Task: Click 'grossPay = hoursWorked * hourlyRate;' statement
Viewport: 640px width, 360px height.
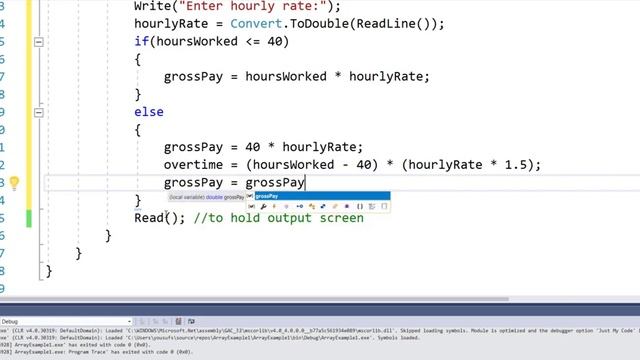Action: 297,77
